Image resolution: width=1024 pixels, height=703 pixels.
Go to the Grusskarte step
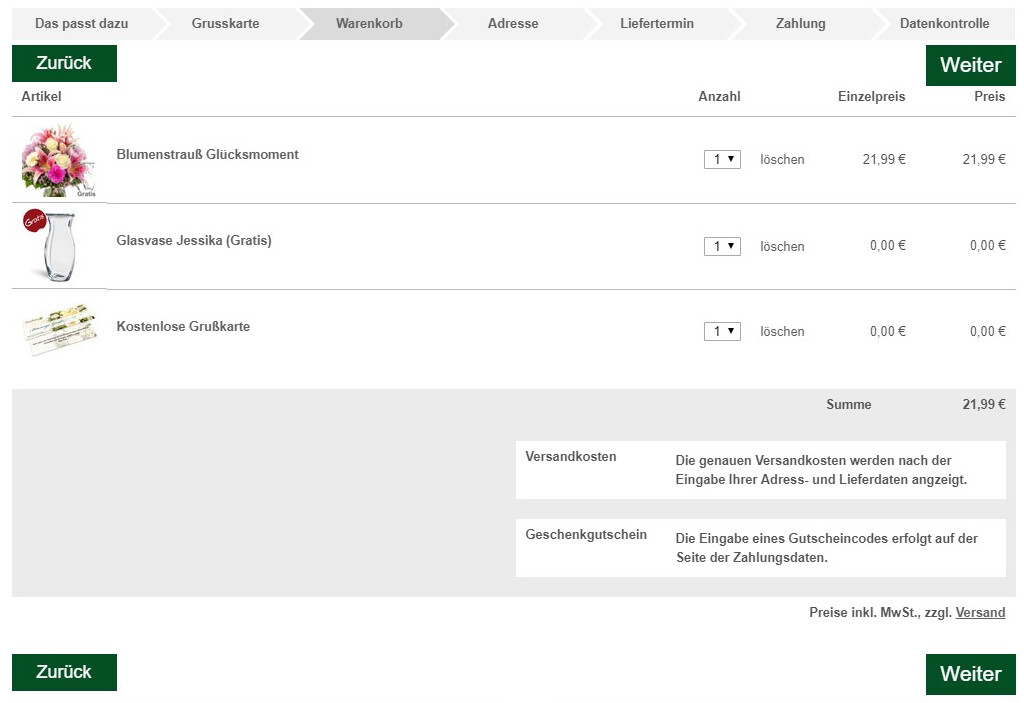[225, 24]
